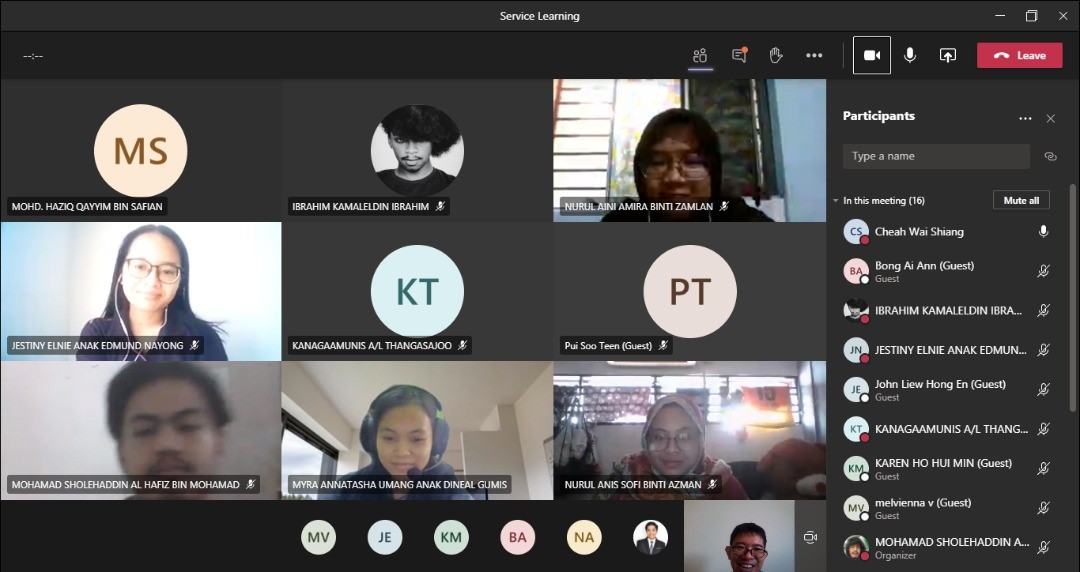Viewport: 1080px width, 572px height.
Task: Click MOHAMAD SHOLEHADDIN list muted mic icon
Action: pyautogui.click(x=1043, y=547)
